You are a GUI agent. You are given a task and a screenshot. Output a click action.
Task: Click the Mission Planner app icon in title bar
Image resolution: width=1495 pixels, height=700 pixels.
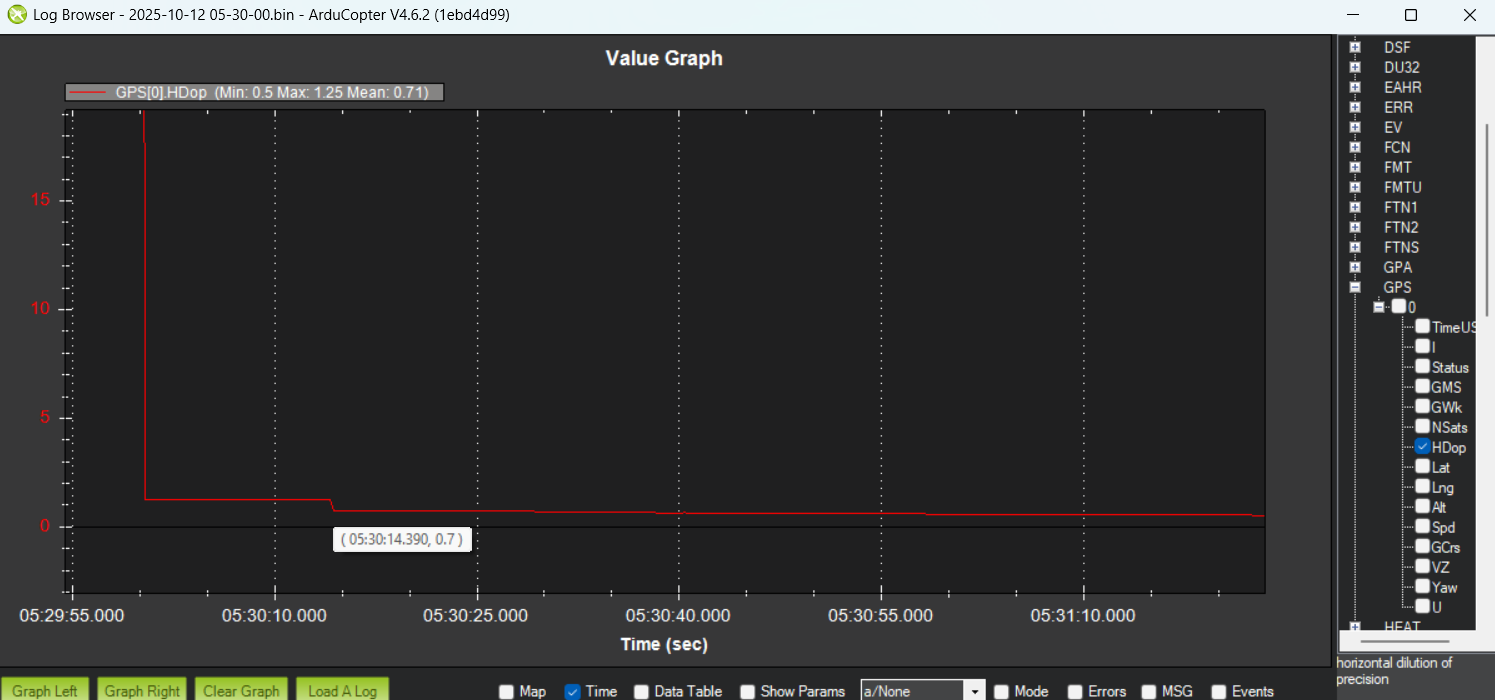tap(17, 15)
